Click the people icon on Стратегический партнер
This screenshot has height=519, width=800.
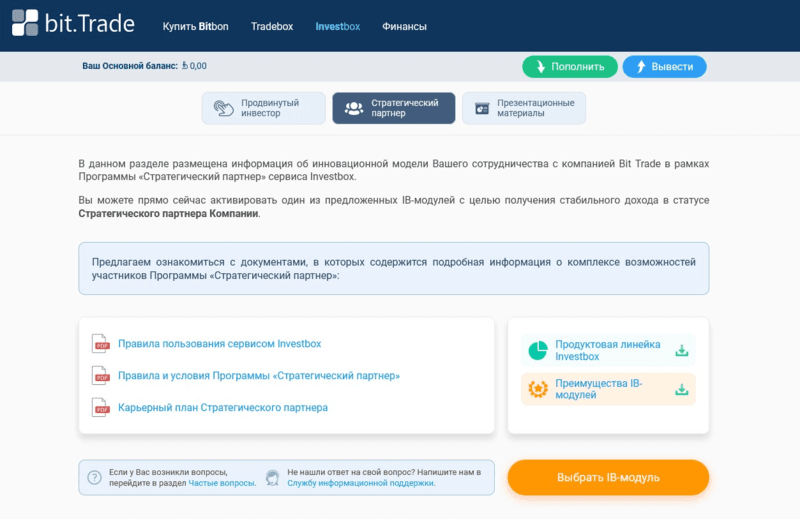[x=354, y=108]
